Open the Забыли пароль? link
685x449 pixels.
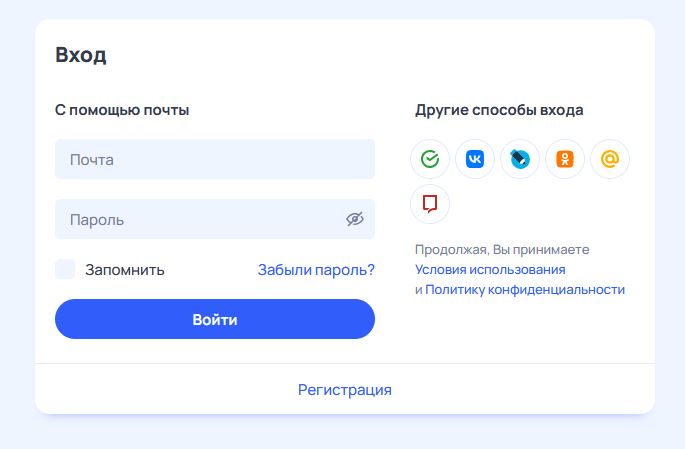point(316,269)
